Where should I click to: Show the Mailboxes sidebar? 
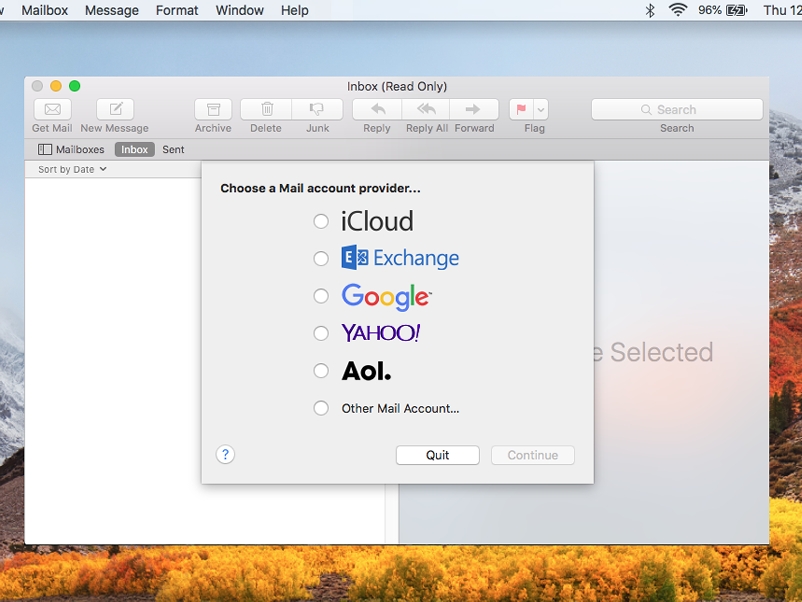[71, 149]
